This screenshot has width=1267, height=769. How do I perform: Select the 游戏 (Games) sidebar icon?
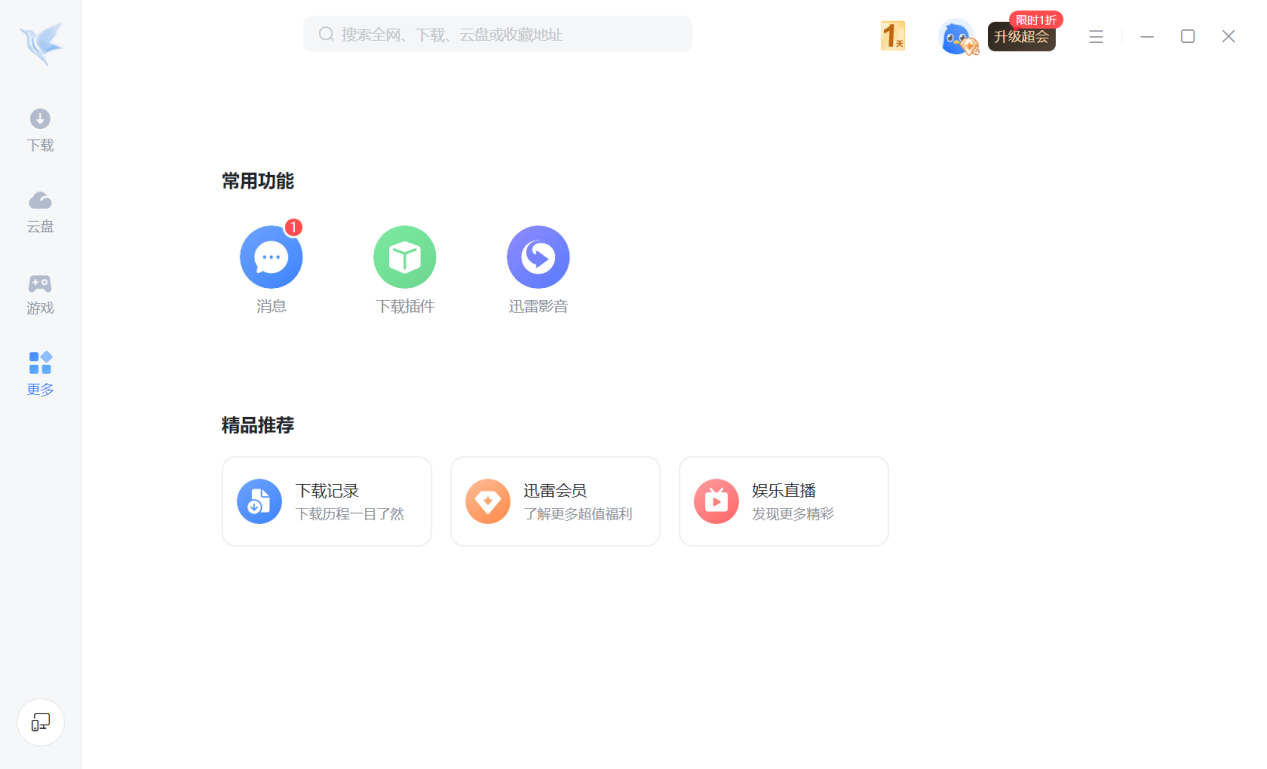click(40, 293)
